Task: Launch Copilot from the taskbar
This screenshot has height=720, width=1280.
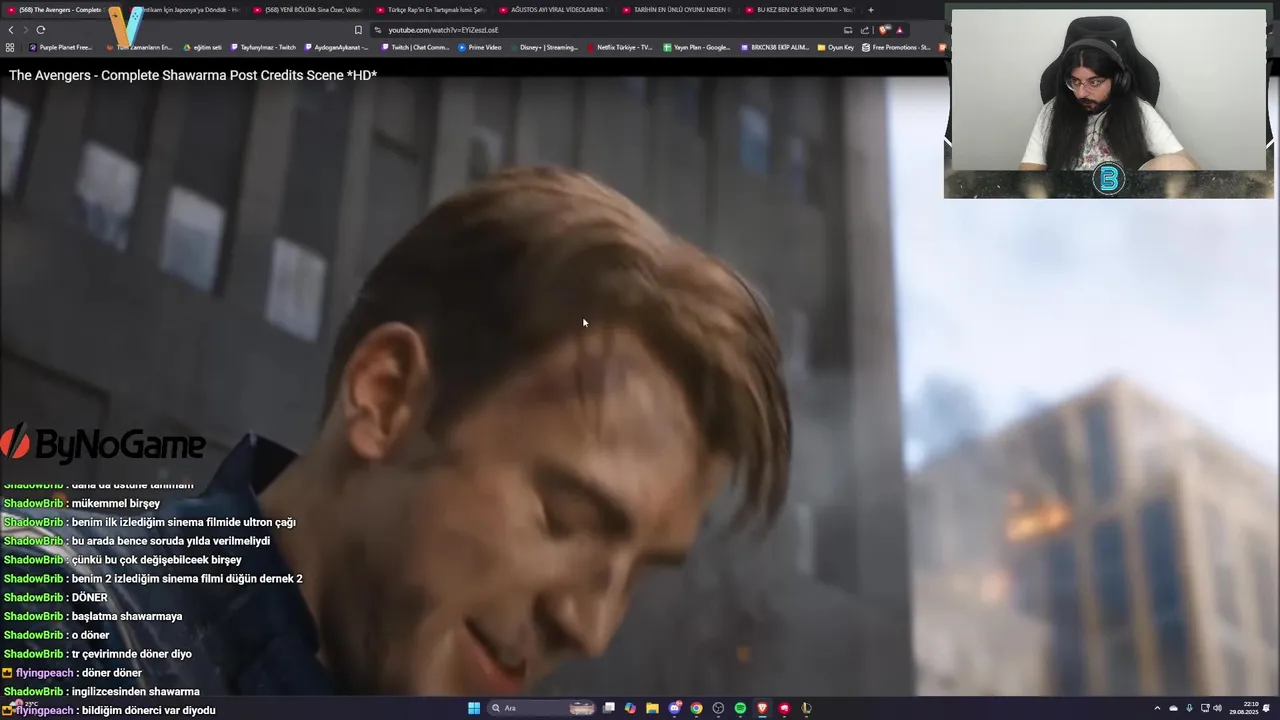Action: 630,708
